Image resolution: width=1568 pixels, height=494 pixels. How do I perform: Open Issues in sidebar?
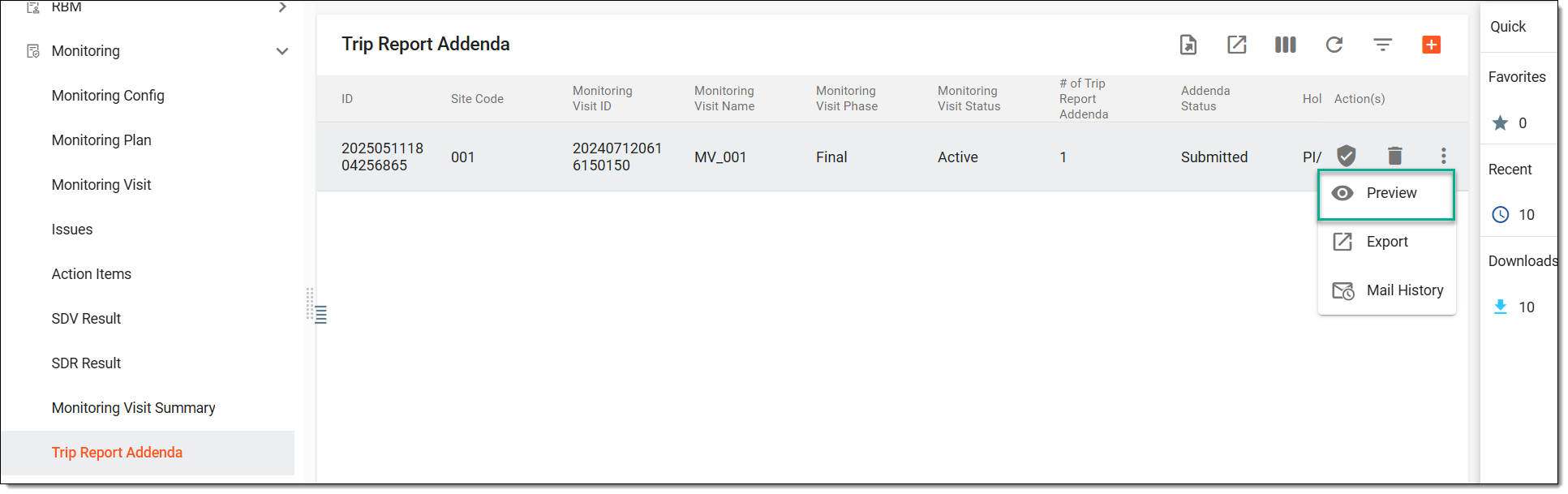coord(72,230)
